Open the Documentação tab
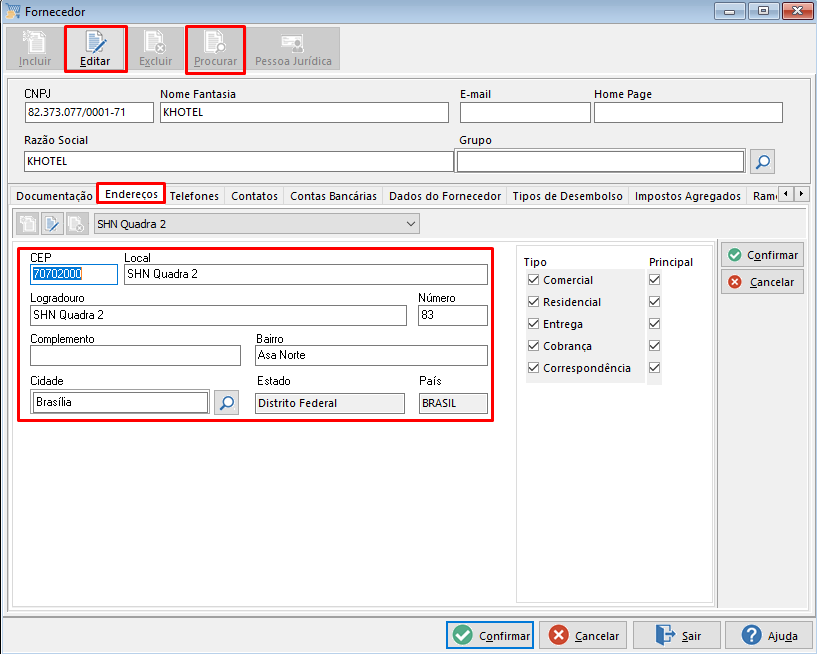The height and width of the screenshot is (654, 817). coord(54,196)
